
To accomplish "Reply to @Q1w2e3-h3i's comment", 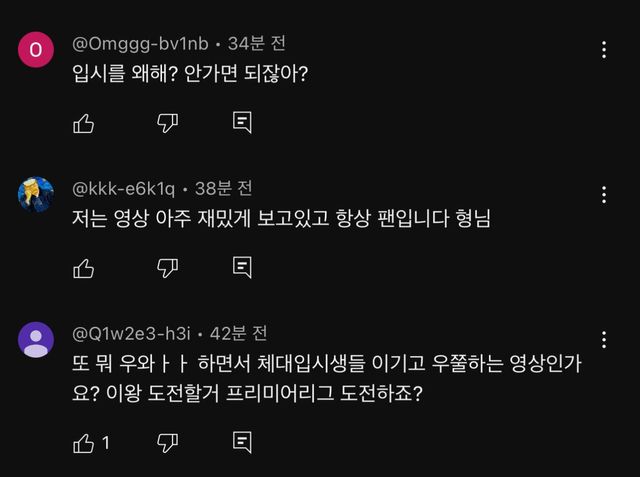I will (x=241, y=441).
